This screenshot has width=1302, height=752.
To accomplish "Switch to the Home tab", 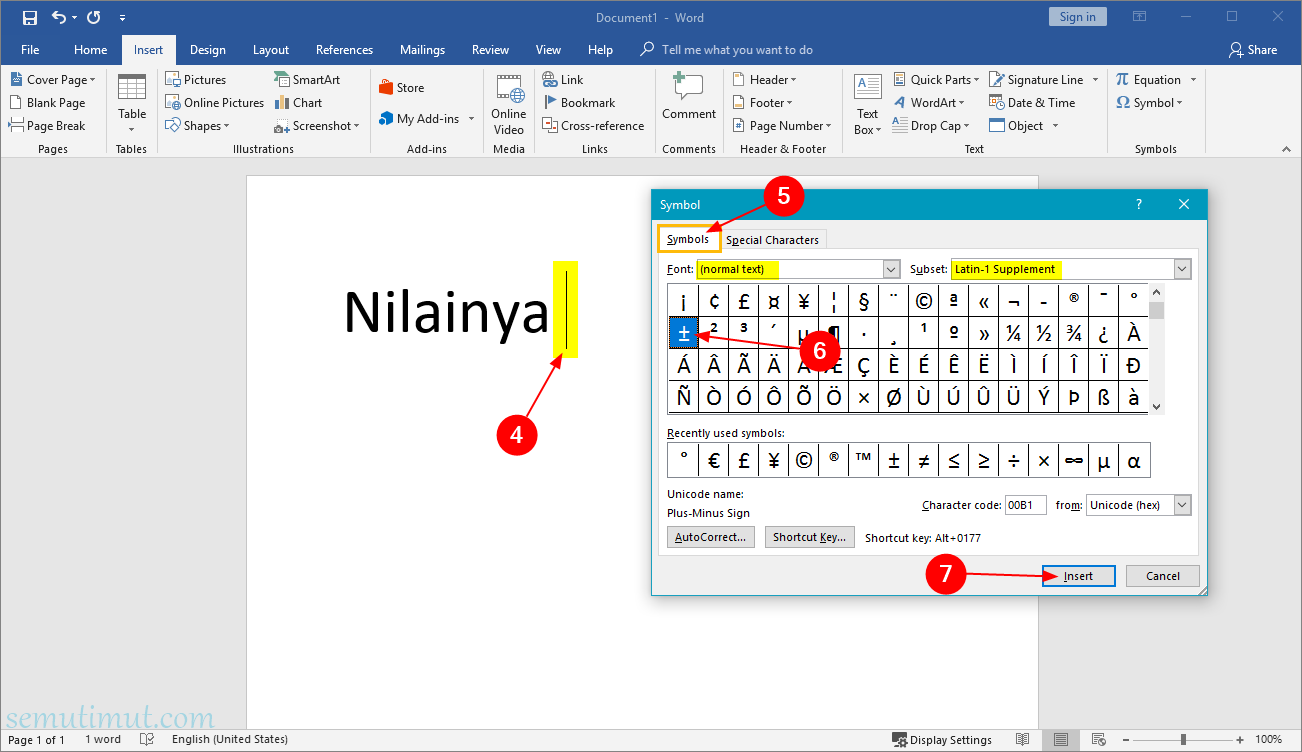I will 90,50.
